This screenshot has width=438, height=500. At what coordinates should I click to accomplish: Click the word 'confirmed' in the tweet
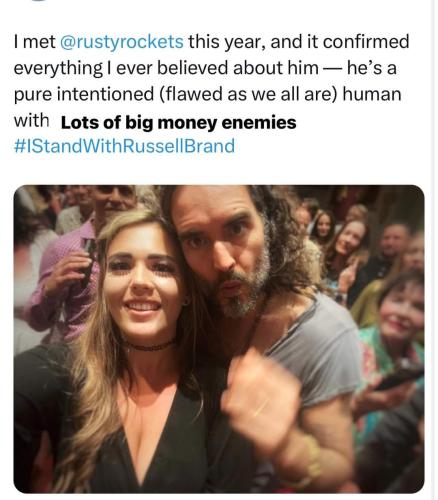[366, 42]
